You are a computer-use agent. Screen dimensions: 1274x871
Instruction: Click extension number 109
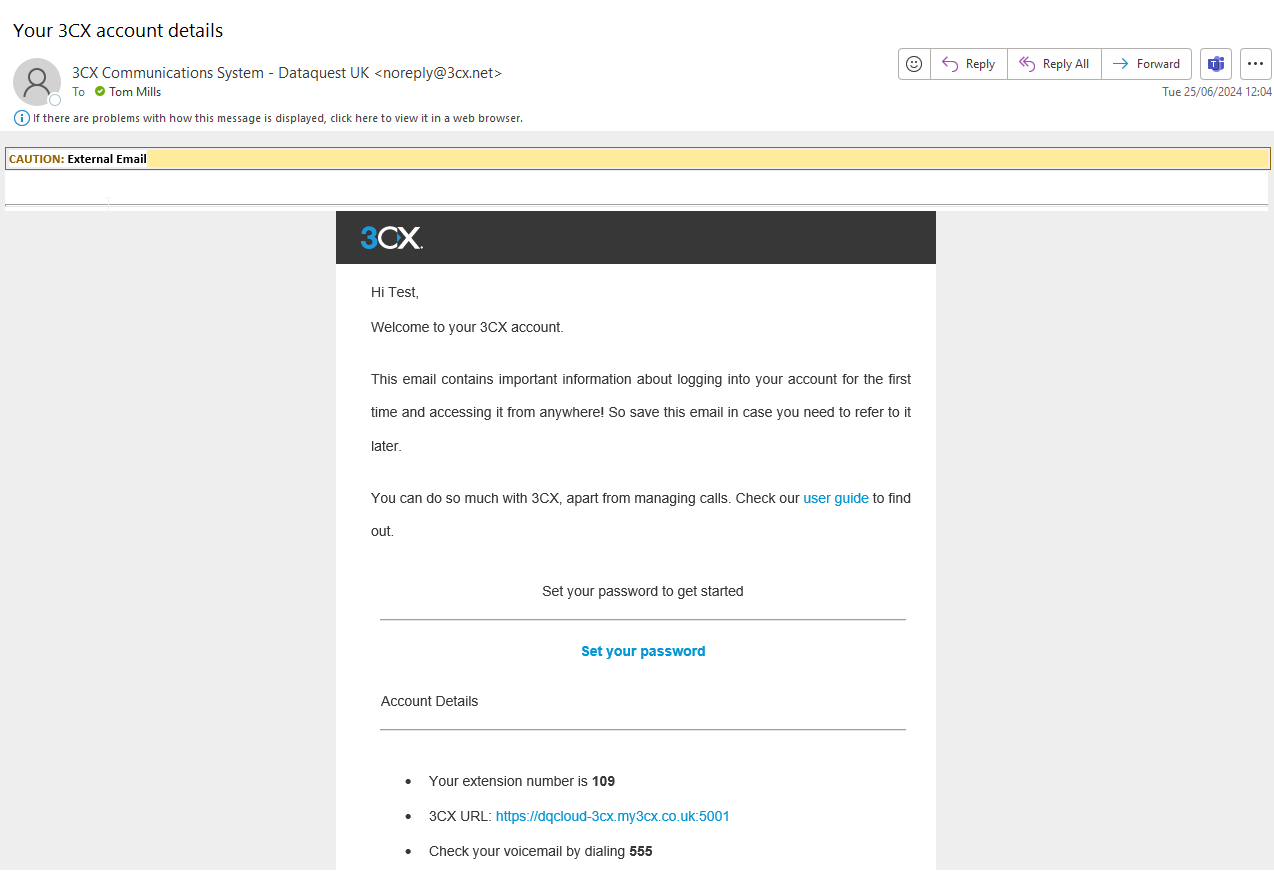click(603, 781)
